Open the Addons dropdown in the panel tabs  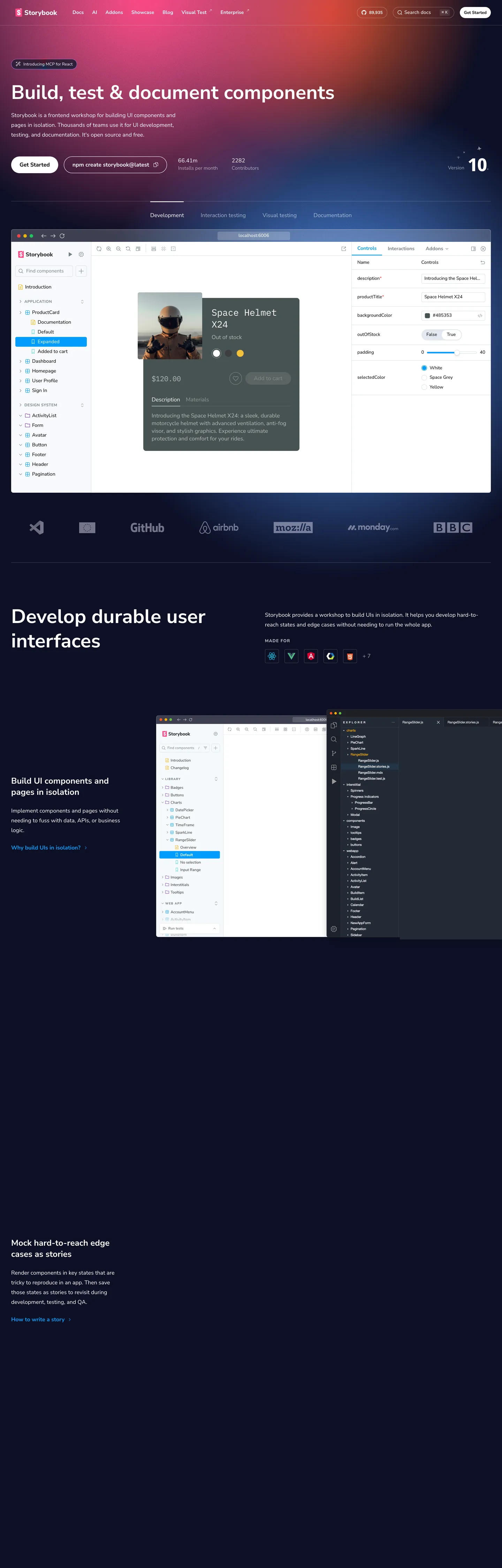(x=437, y=248)
